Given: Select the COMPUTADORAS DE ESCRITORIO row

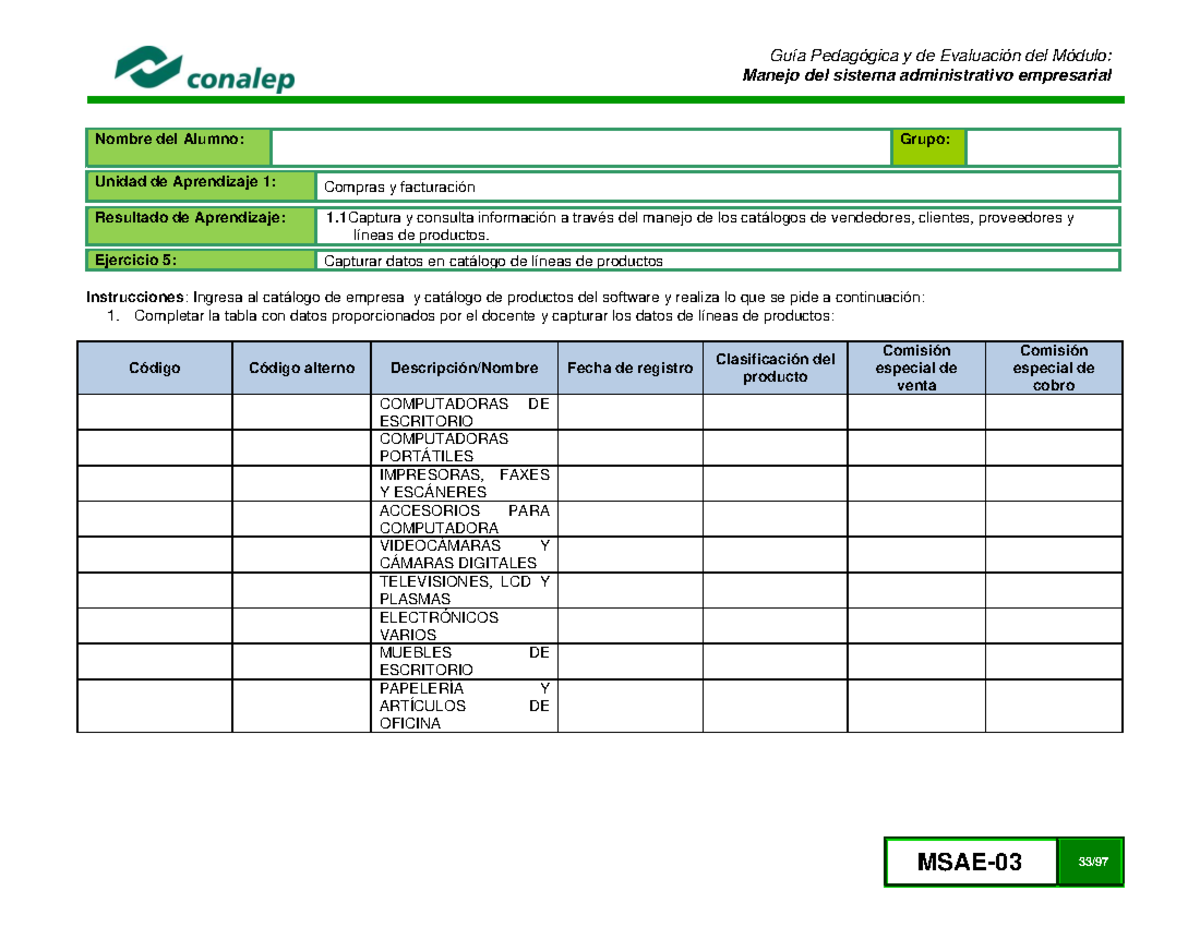Looking at the screenshot, I should tap(463, 413).
